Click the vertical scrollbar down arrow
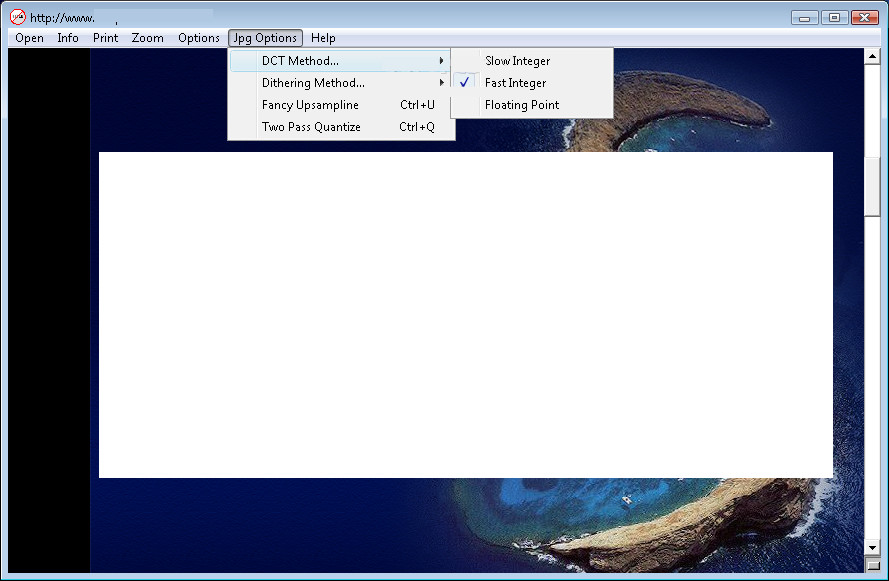The width and height of the screenshot is (889, 581). coord(872,548)
